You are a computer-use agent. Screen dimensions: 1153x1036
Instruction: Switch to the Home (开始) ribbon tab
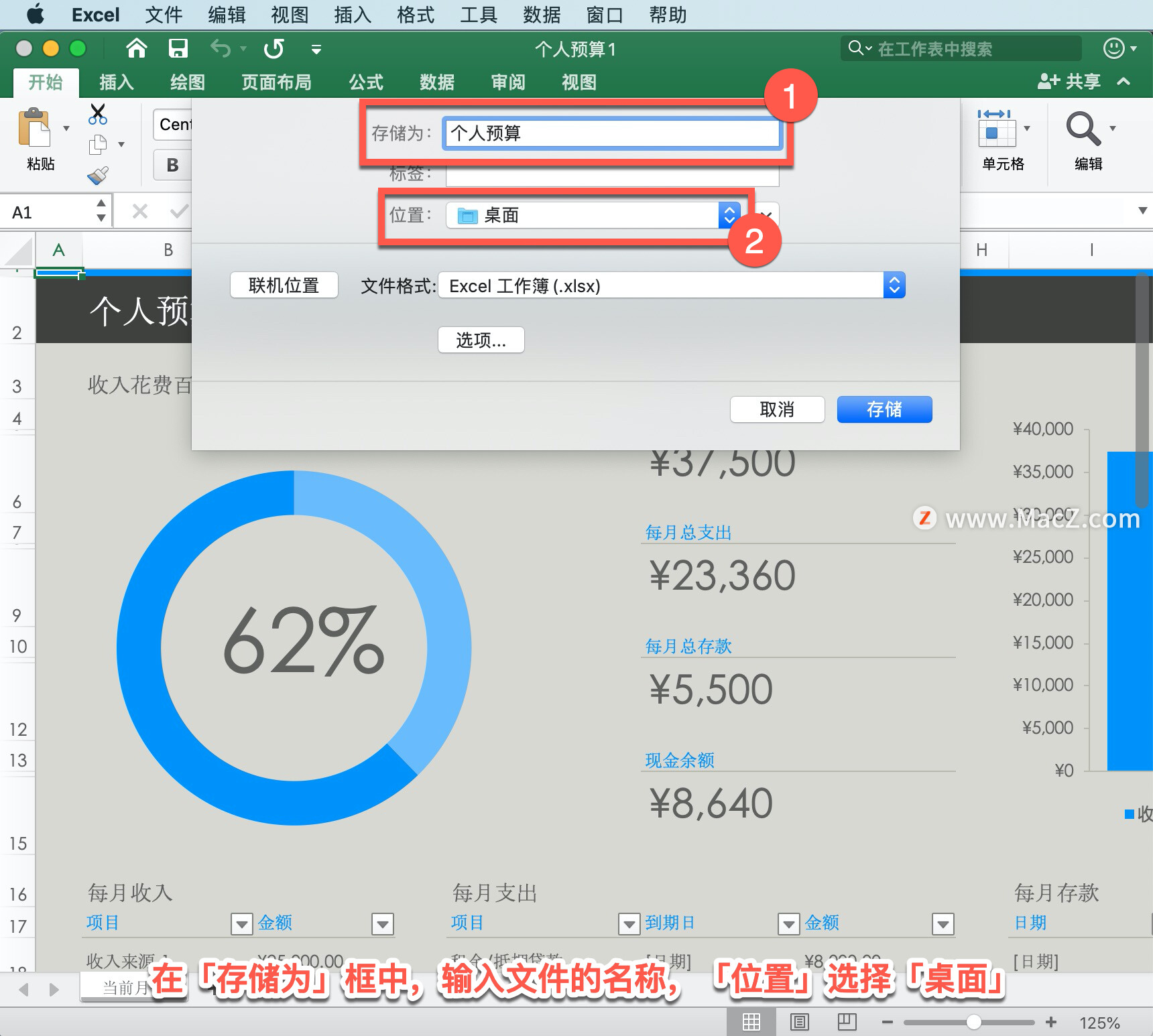pyautogui.click(x=46, y=82)
